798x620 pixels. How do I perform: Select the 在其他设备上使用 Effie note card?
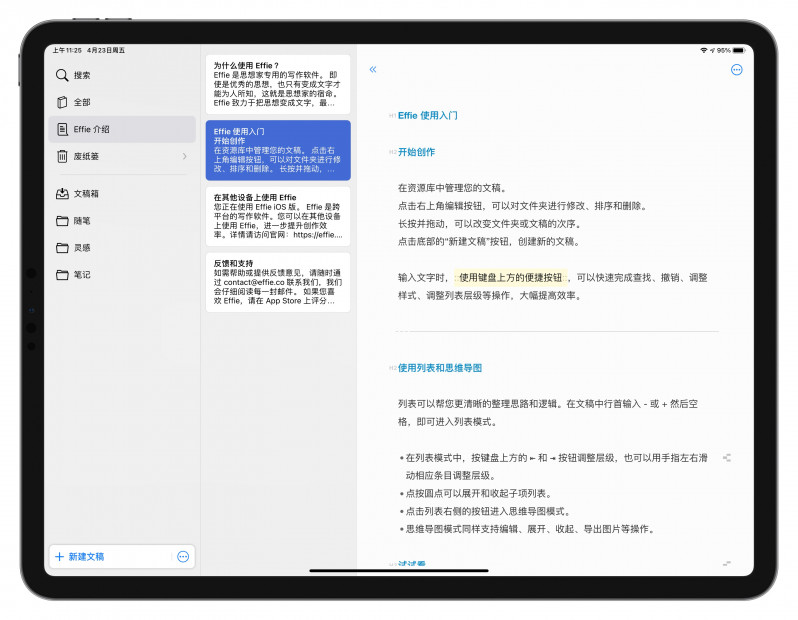click(278, 216)
